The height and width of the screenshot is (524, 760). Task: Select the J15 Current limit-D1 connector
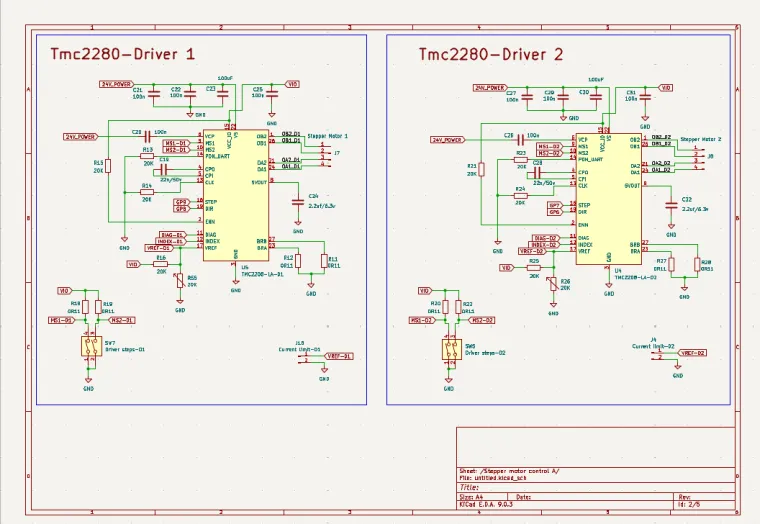click(302, 356)
